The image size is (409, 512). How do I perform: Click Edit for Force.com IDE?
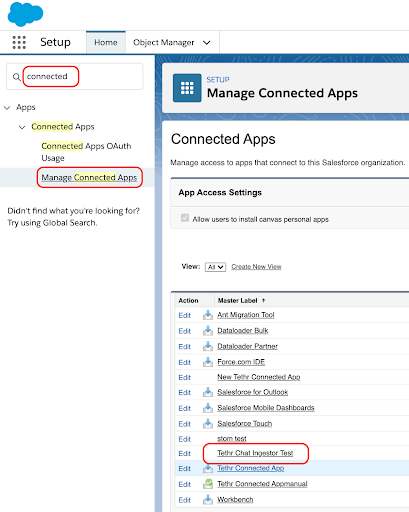tap(184, 362)
